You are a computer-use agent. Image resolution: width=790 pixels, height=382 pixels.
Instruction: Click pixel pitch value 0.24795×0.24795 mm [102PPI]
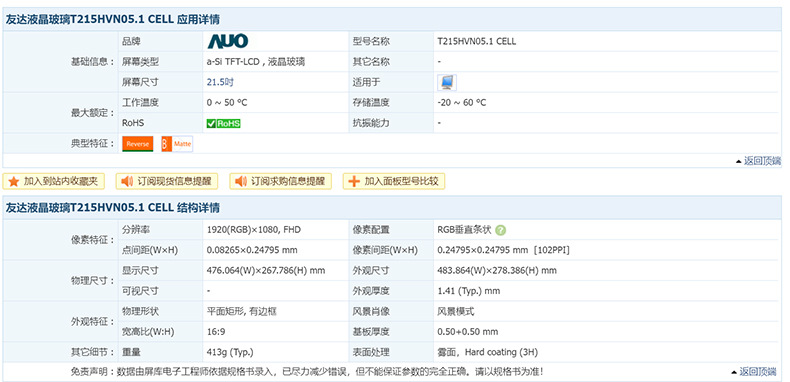(503, 250)
